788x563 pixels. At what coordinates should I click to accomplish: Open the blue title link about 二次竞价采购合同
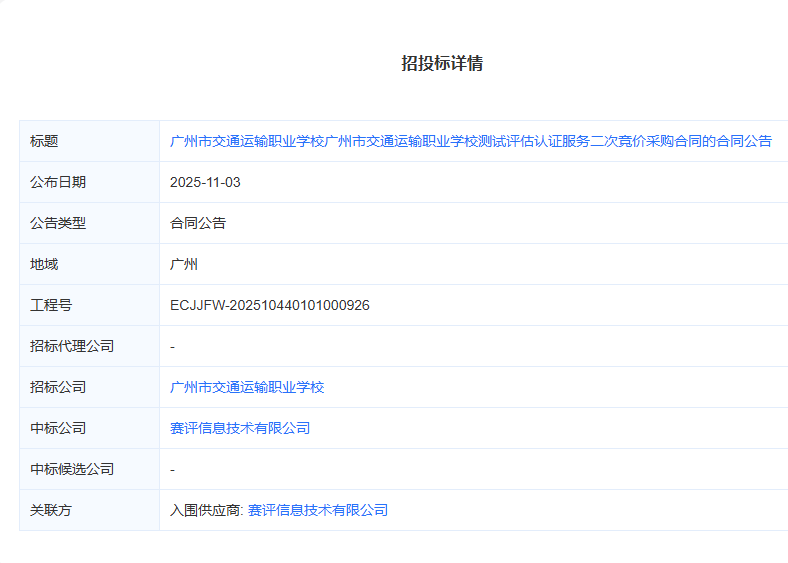click(x=471, y=141)
